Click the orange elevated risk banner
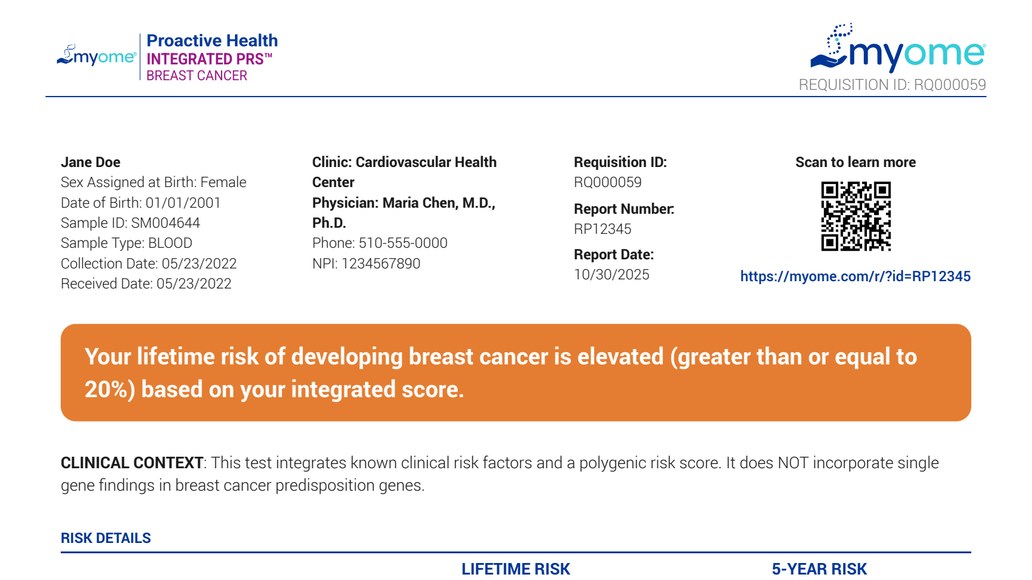The image size is (1032, 580). click(x=515, y=372)
